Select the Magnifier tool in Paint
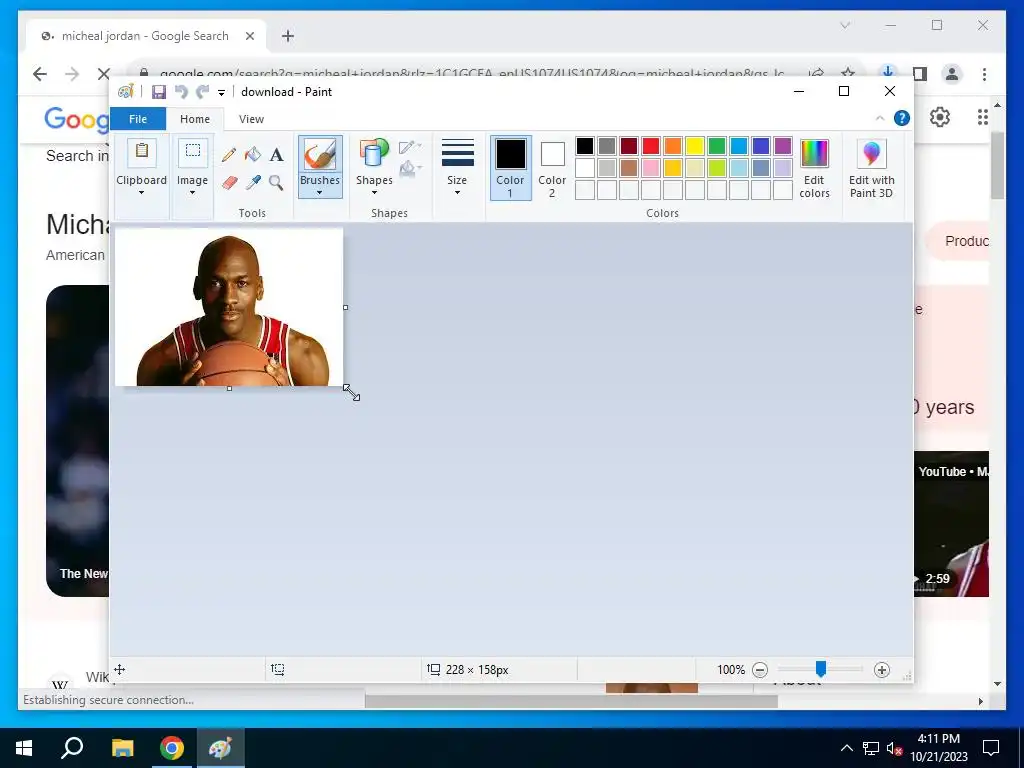The image size is (1024, 768). tap(276, 182)
